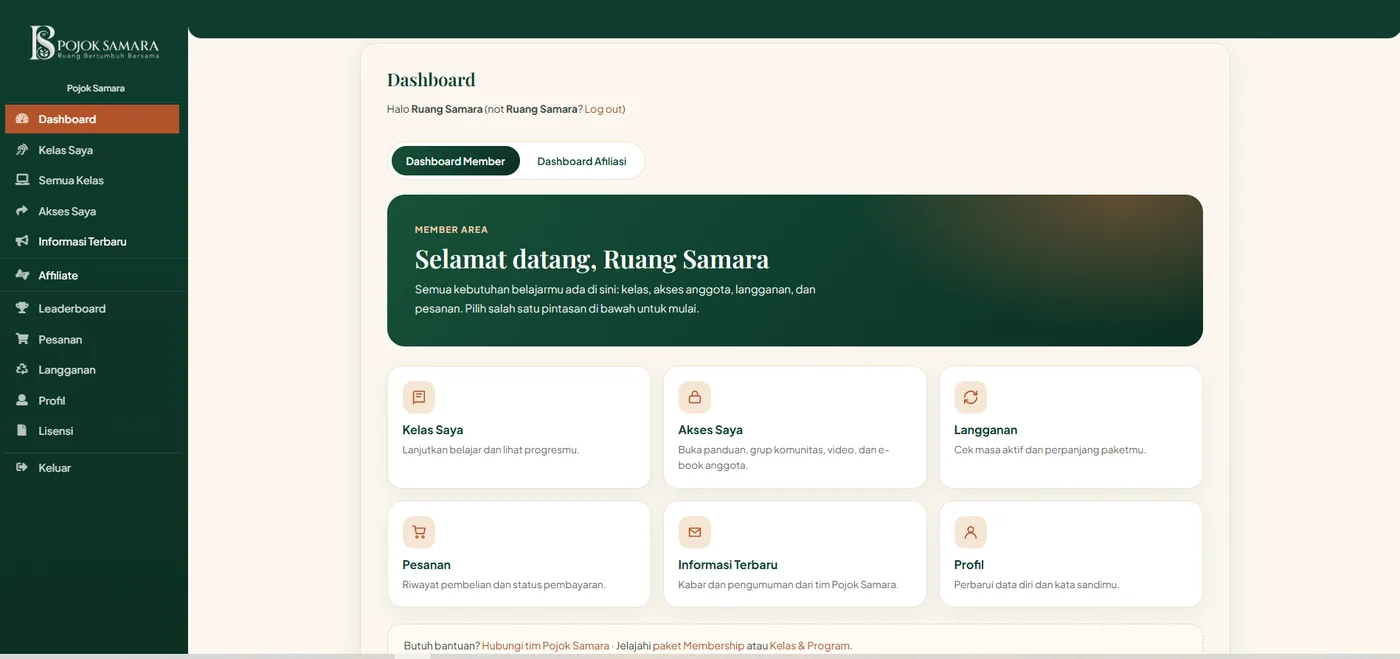This screenshot has height=659, width=1400.
Task: Click Keluar in the sidebar
Action: tap(92, 467)
